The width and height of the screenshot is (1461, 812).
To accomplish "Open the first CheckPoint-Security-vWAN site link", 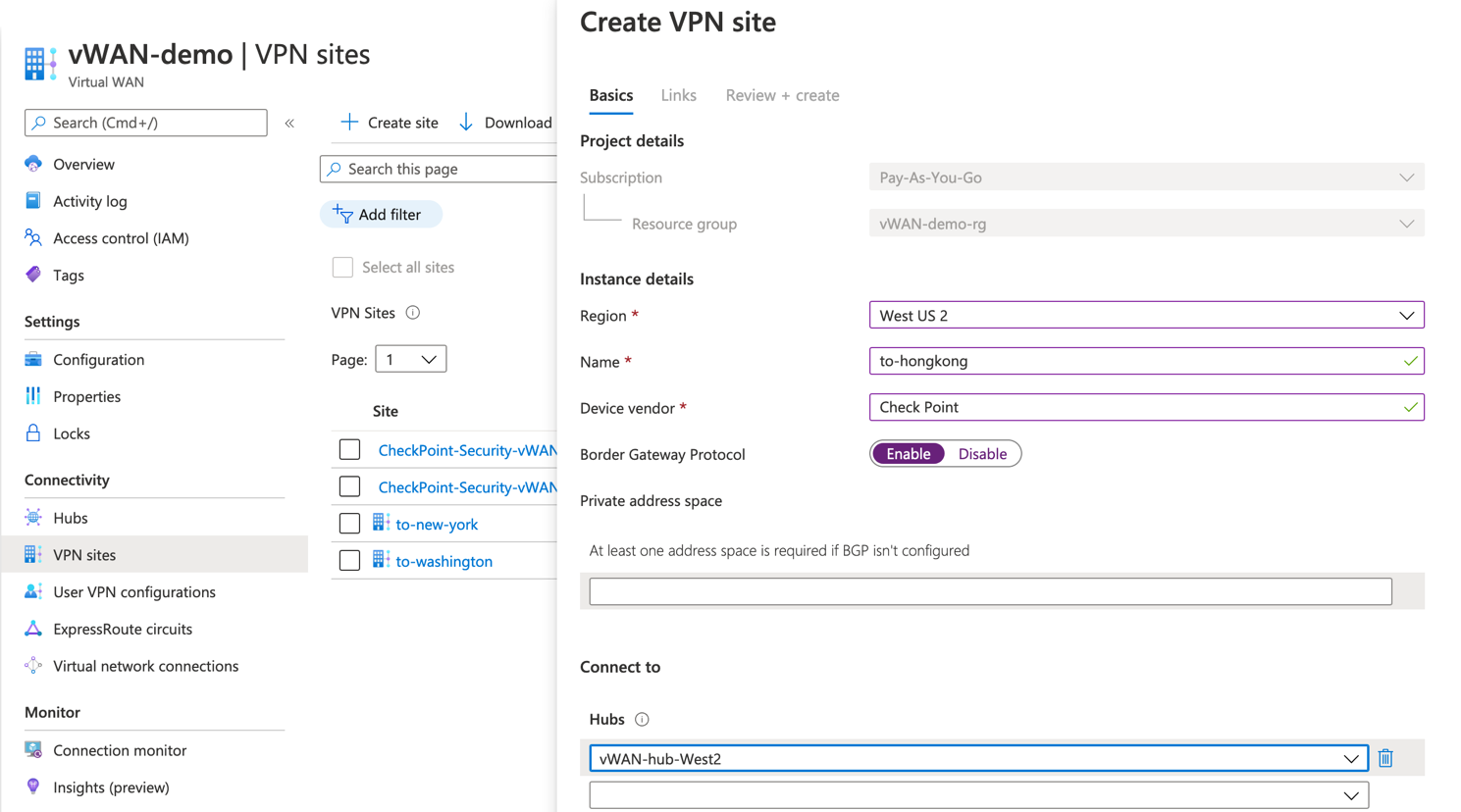I will [x=467, y=450].
